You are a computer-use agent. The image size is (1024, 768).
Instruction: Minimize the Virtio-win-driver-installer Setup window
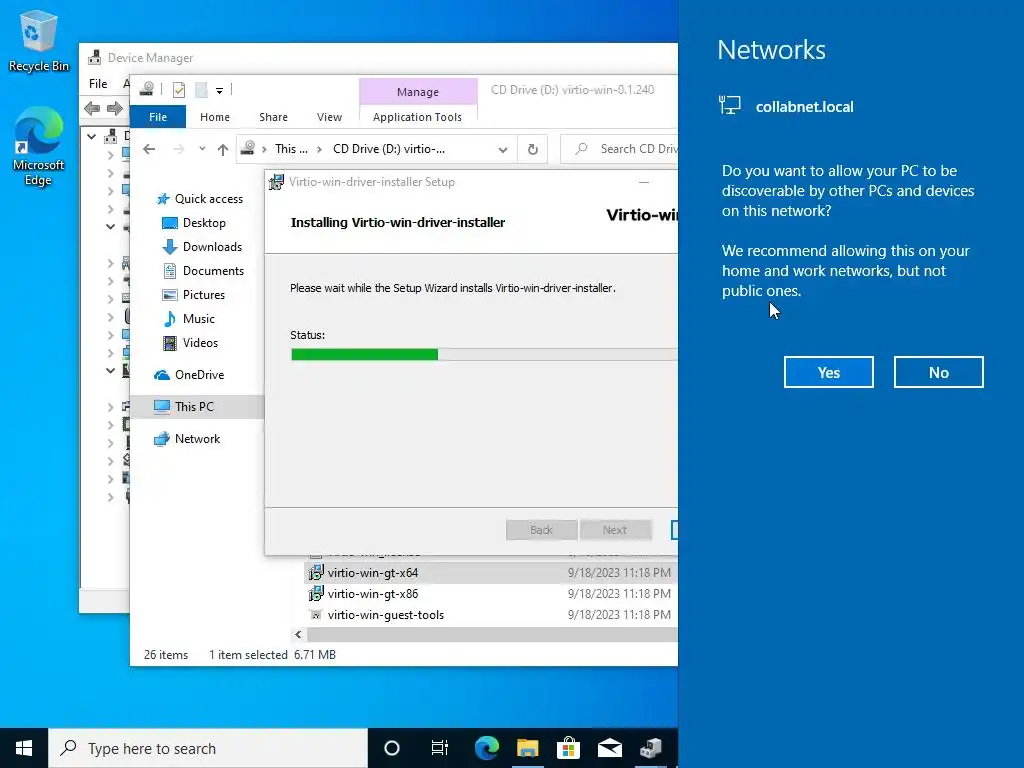[x=644, y=182]
